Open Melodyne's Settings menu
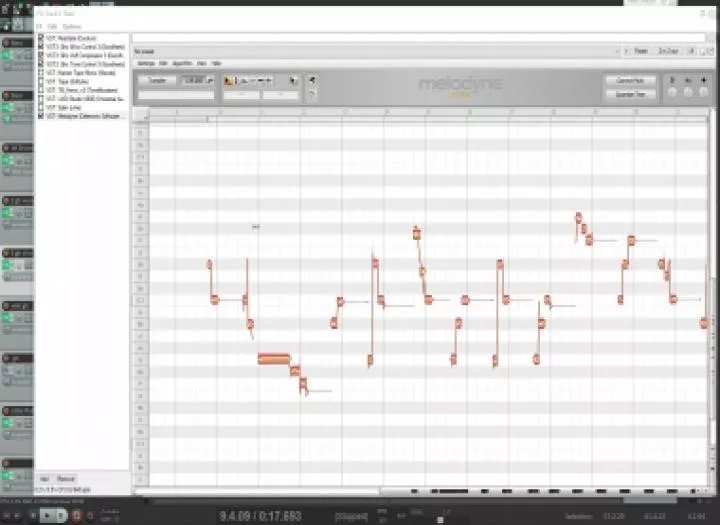Screen dimensions: 720x525 point(146,63)
